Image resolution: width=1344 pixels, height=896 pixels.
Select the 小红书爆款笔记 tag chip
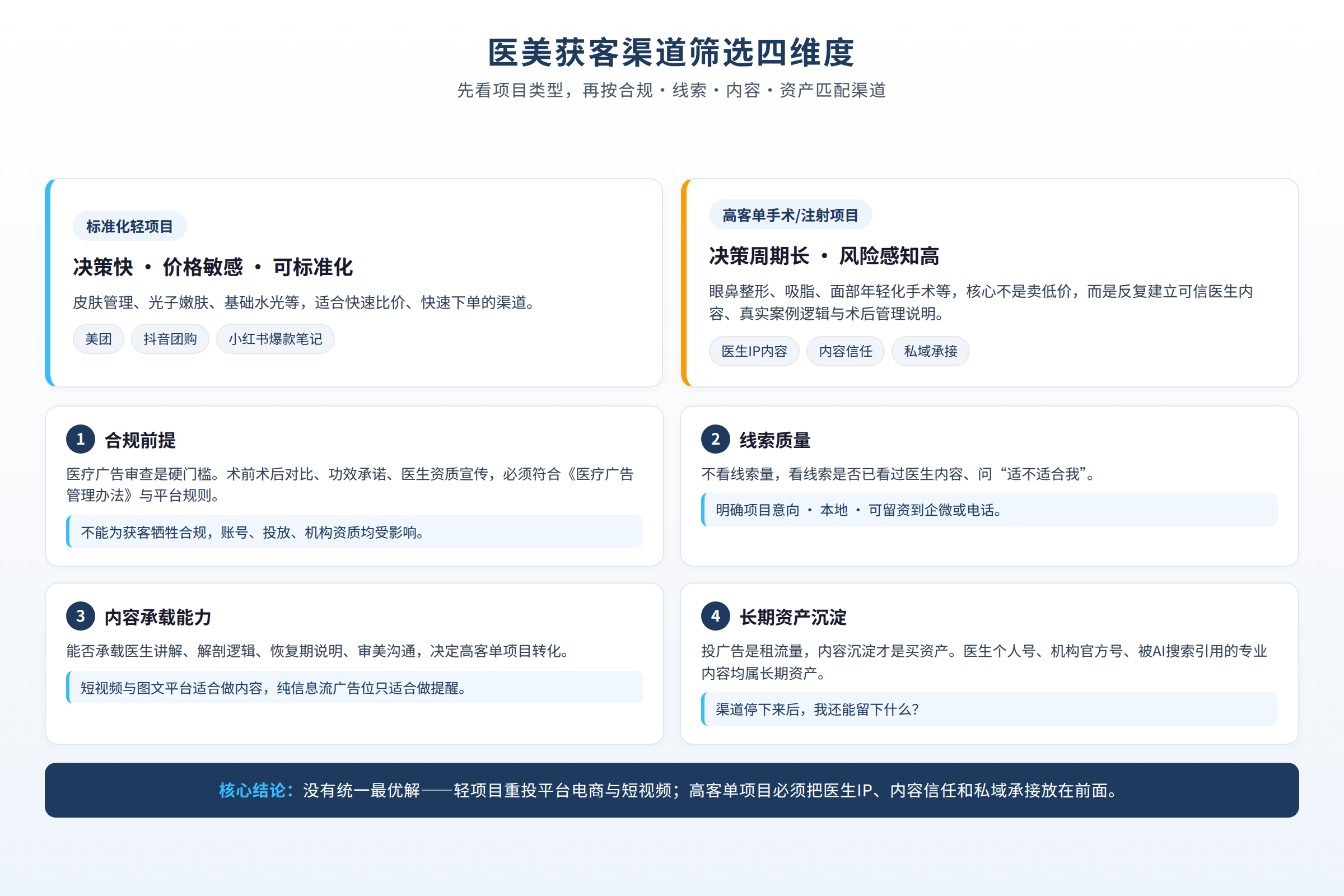[x=275, y=339]
